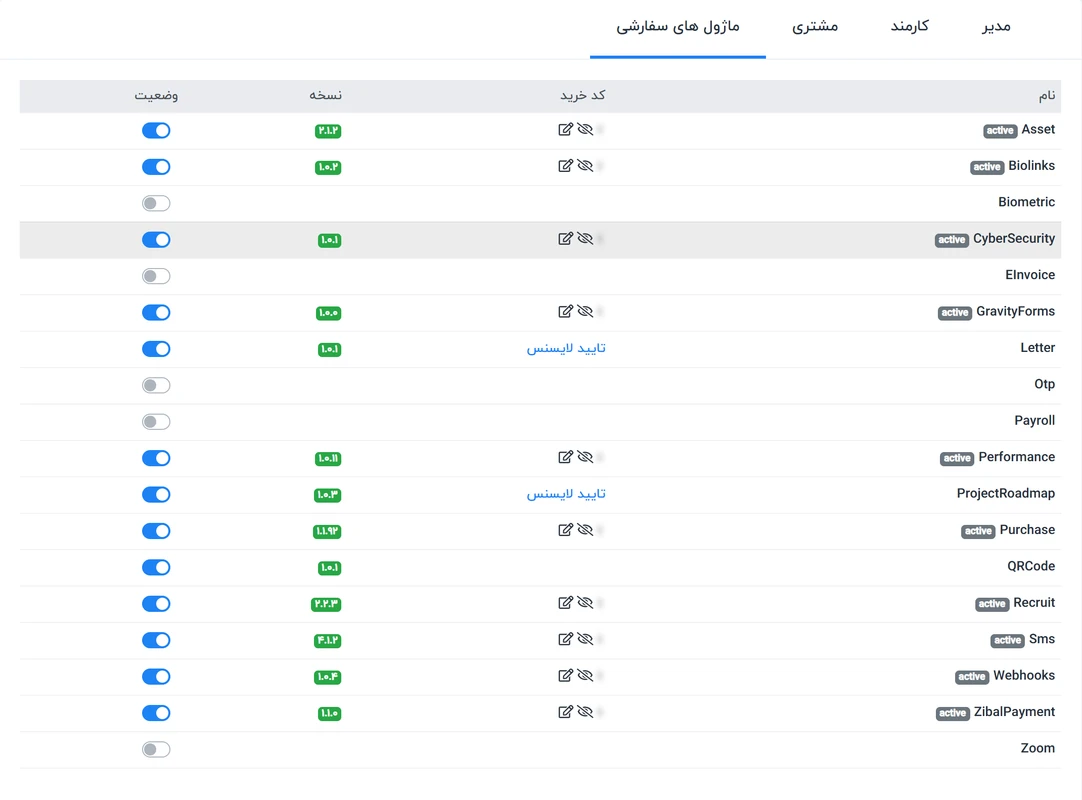Reveal Performance purchase code eye icon
Screen dimensions: 1082x800
(x=585, y=457)
